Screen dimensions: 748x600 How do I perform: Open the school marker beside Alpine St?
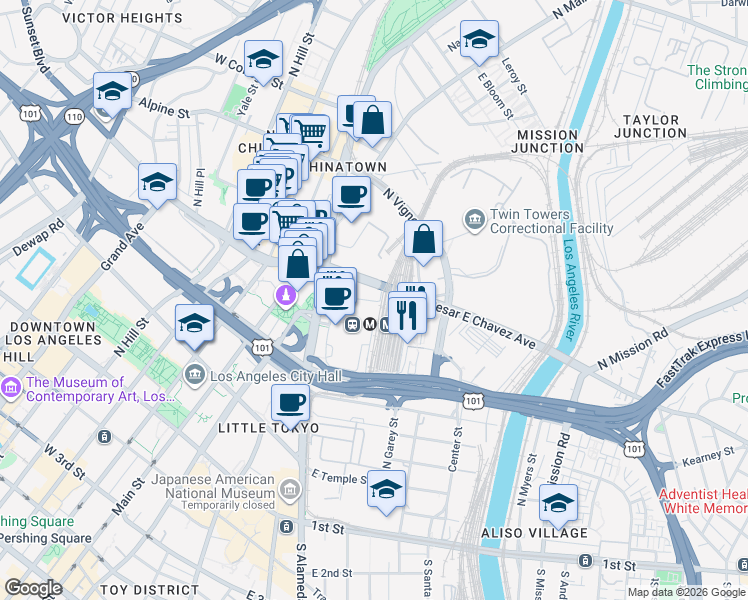[112, 92]
